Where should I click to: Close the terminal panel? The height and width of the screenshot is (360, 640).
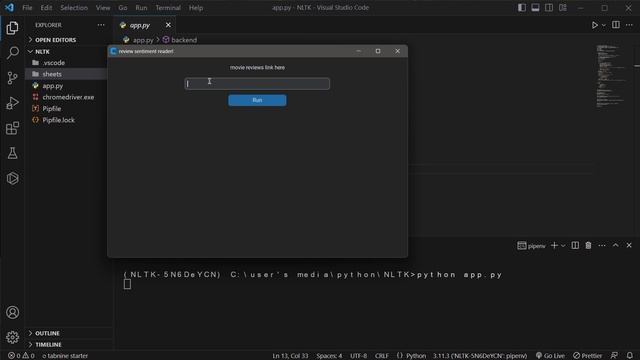(629, 245)
